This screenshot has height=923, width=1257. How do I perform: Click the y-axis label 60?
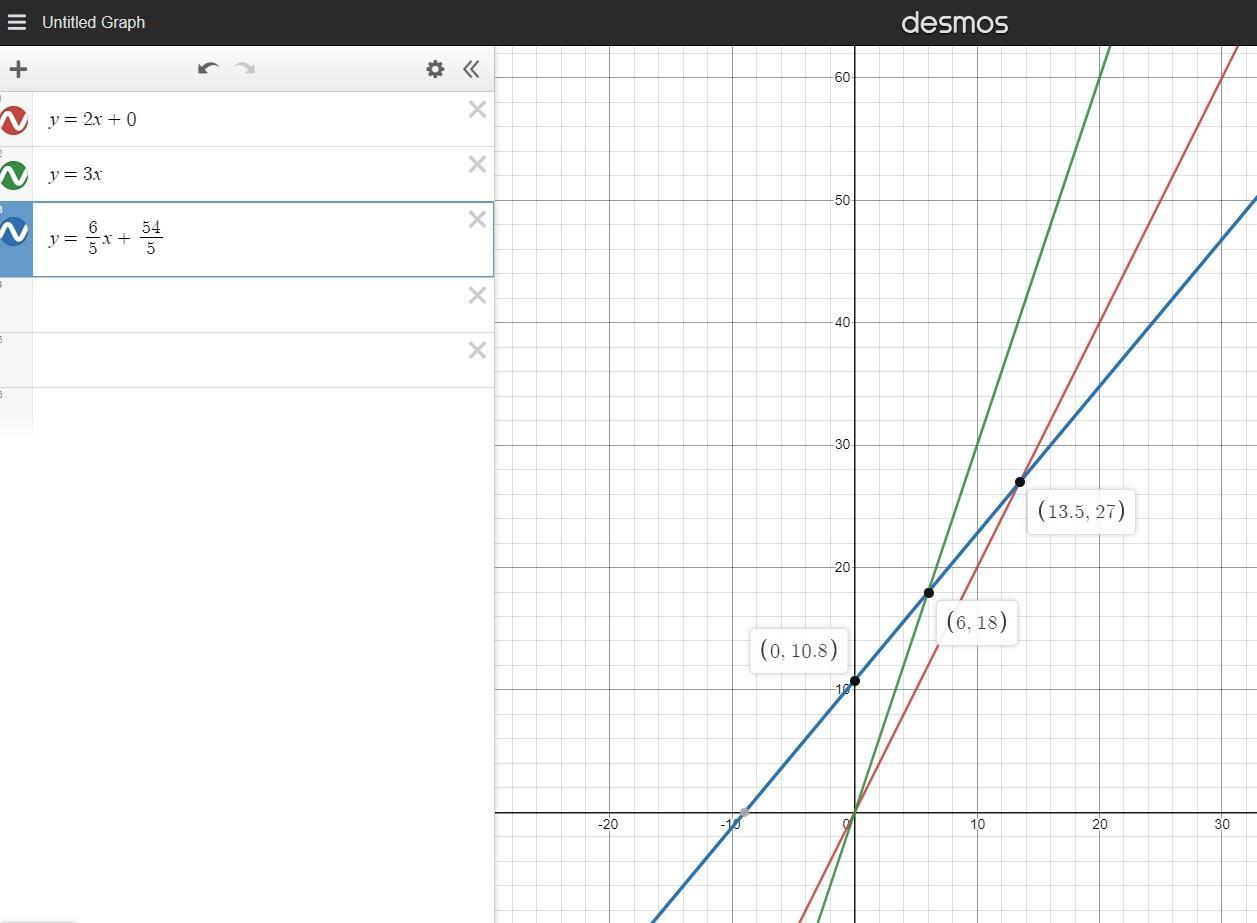(842, 77)
